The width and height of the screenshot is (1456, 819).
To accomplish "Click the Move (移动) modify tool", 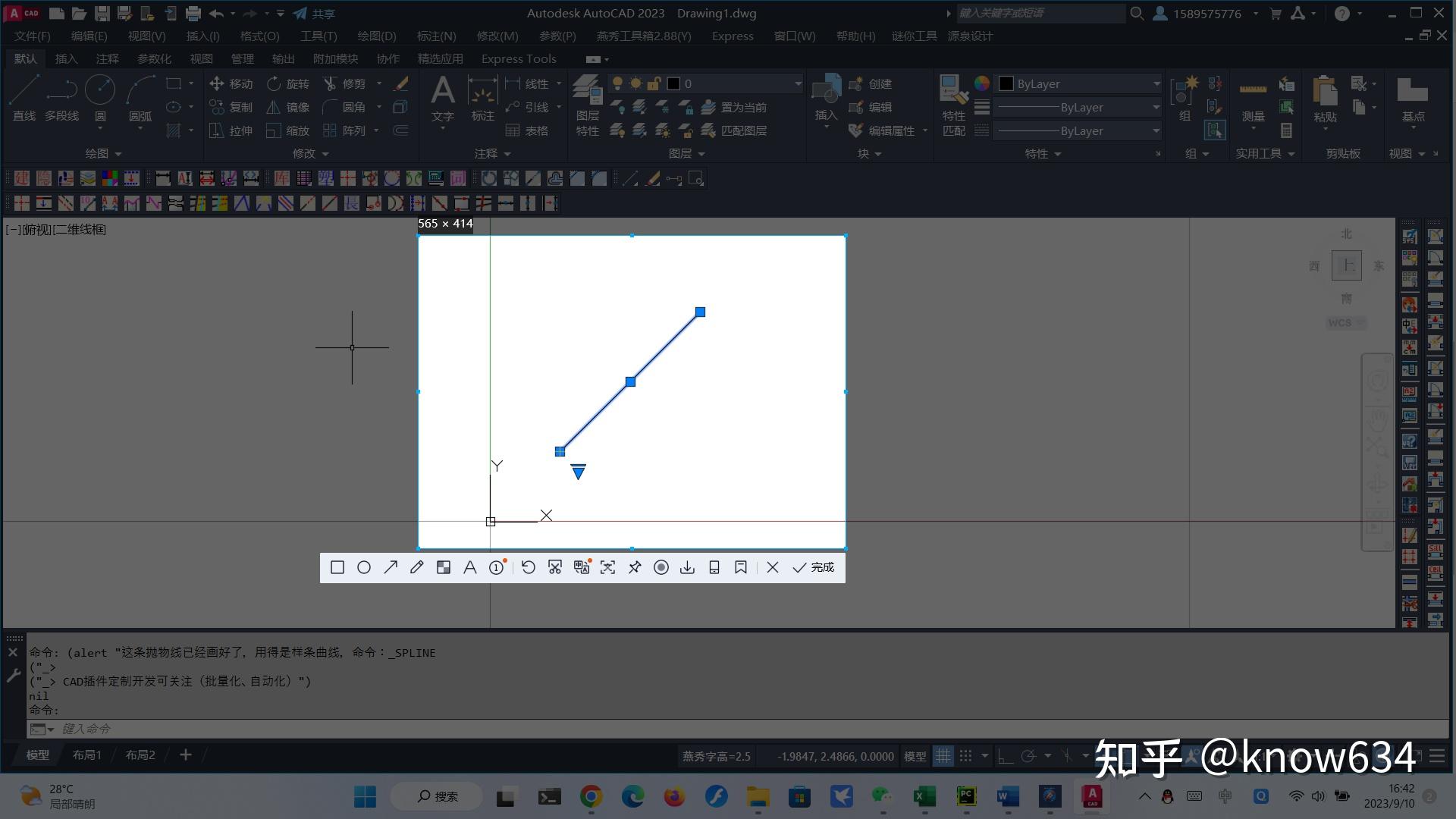I will (x=231, y=83).
